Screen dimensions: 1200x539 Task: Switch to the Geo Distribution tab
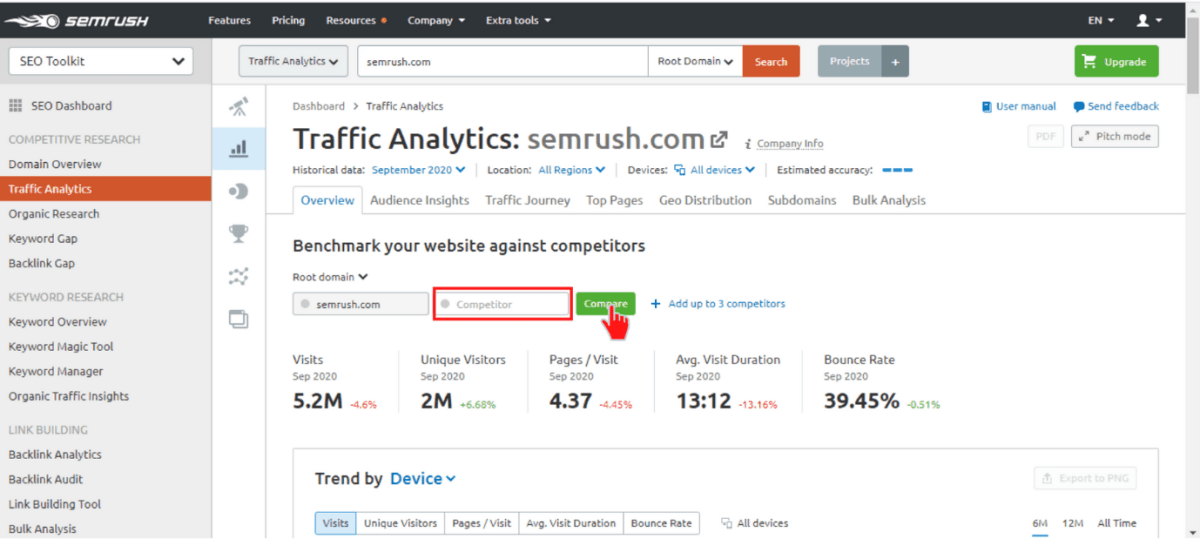tap(705, 200)
